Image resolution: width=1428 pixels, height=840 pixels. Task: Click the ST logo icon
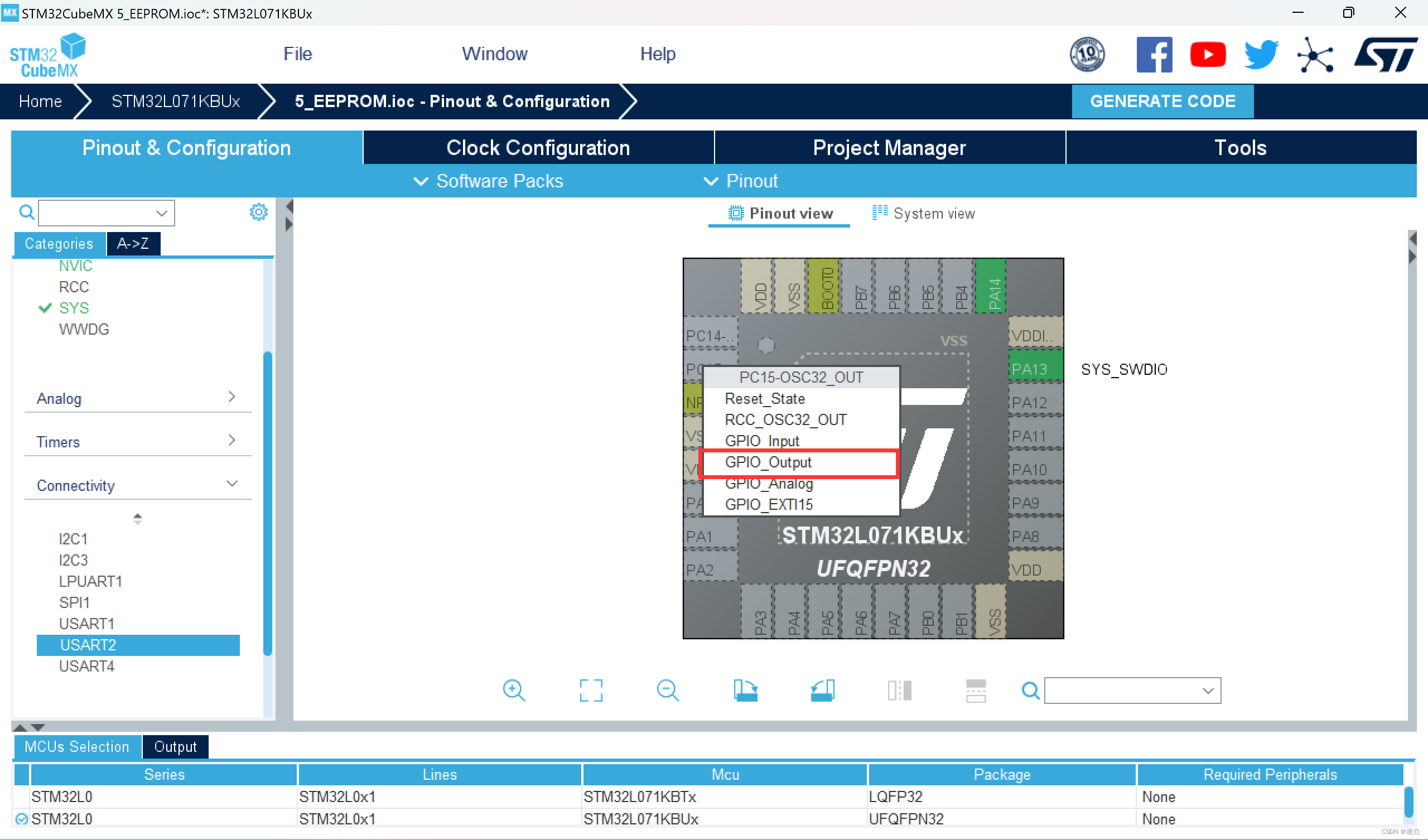[1386, 55]
